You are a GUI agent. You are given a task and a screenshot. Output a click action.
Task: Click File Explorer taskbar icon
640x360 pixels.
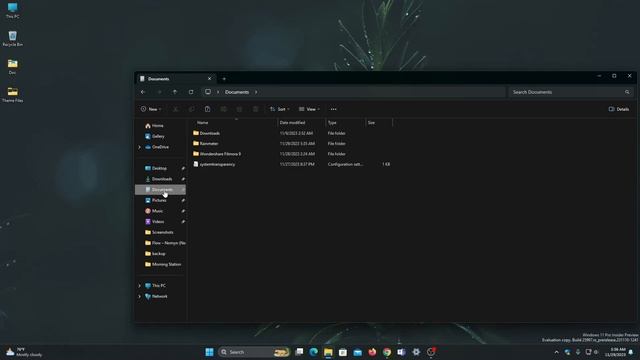[328, 352]
